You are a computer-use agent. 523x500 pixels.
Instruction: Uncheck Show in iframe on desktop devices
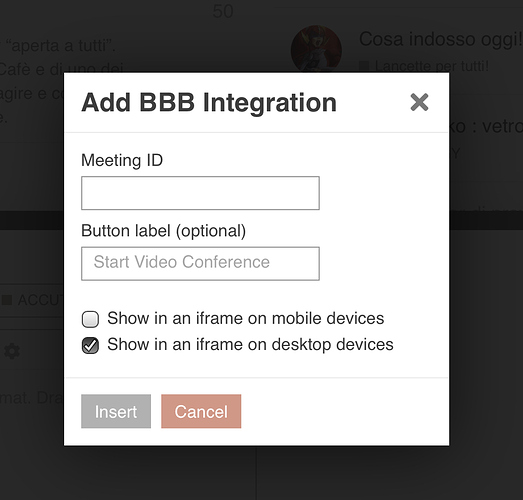90,345
